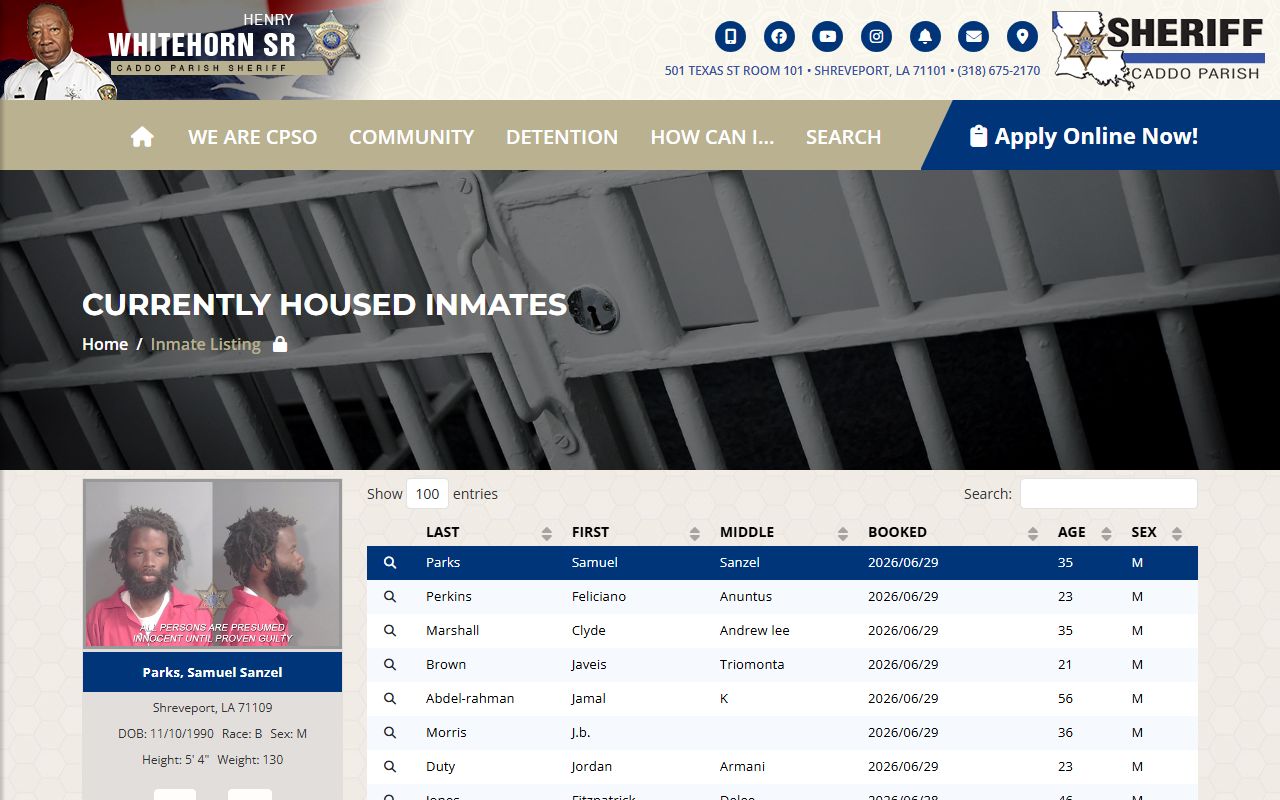The image size is (1280, 800).
Task: Open DETENTION menu
Action: coord(562,137)
